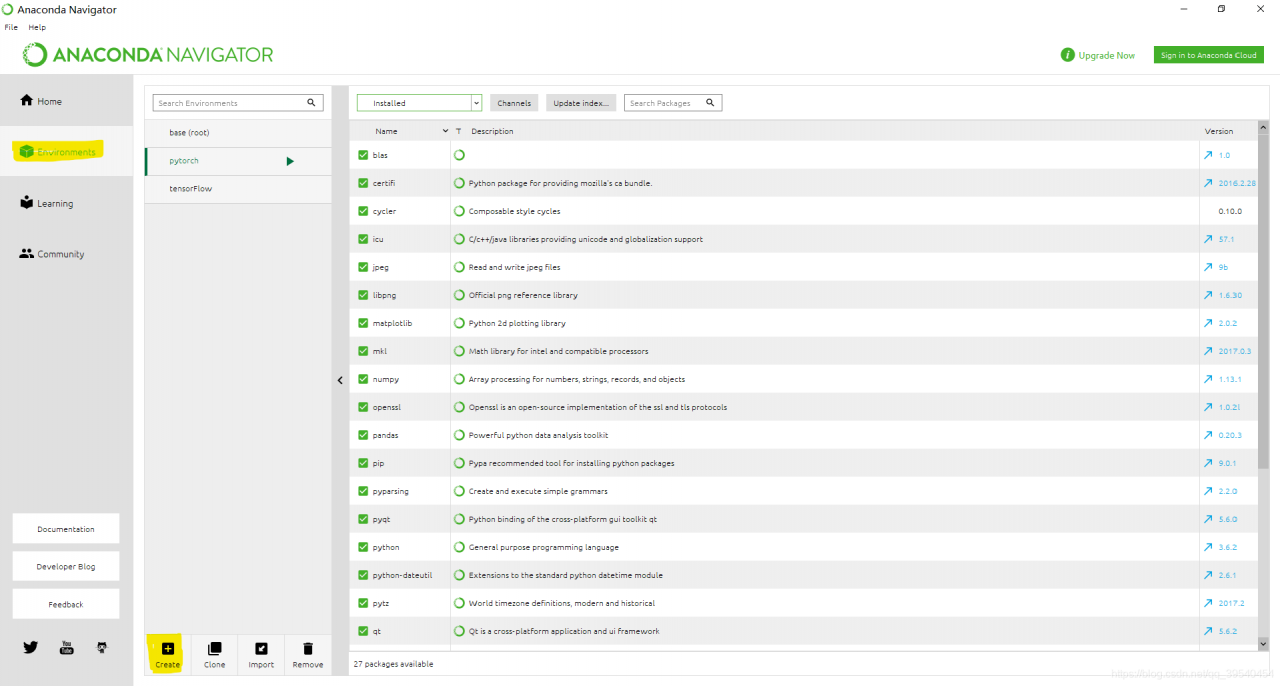Click the upgrade arrow for numpy version
The image size is (1280, 686).
coord(1208,379)
